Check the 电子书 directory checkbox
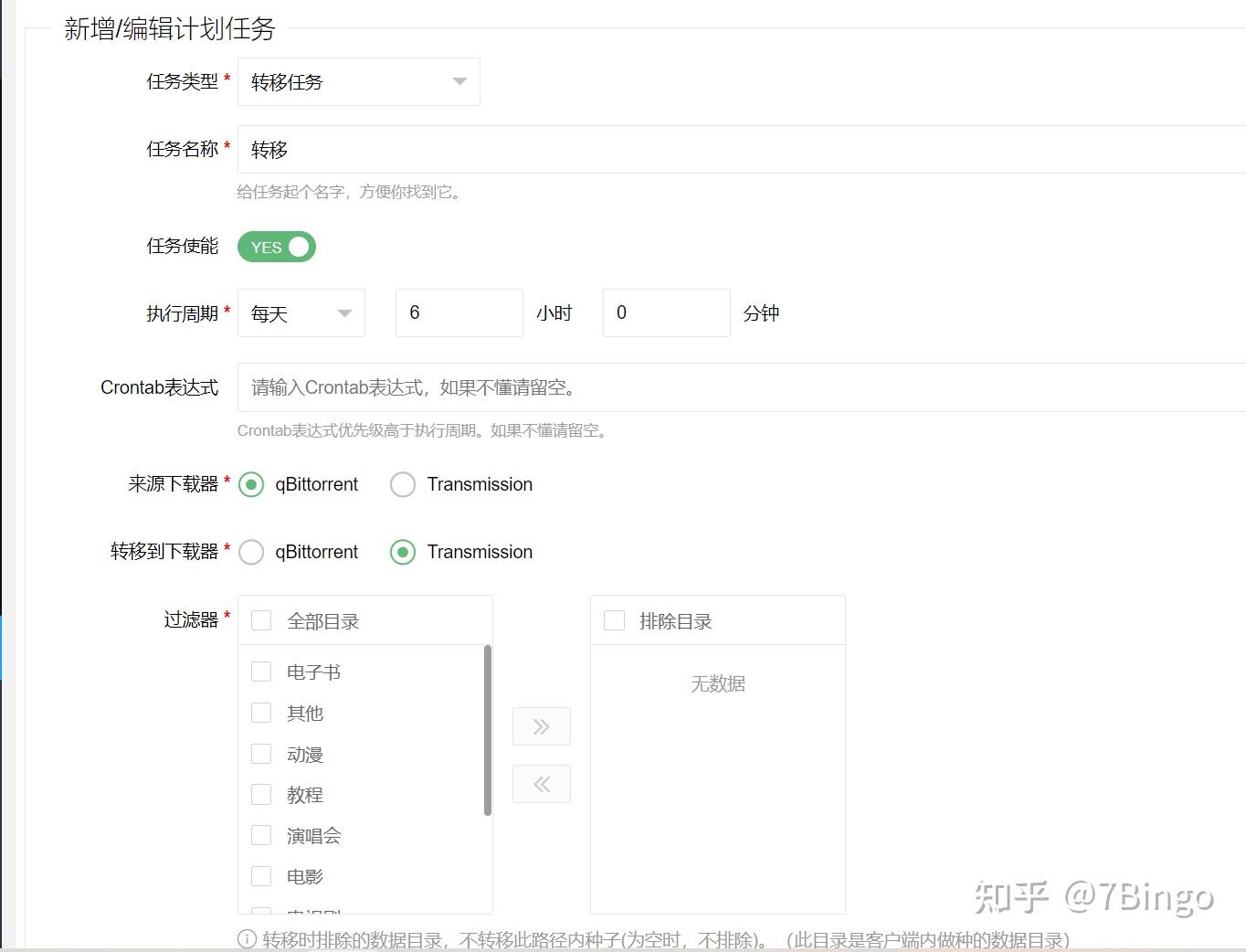 click(260, 672)
